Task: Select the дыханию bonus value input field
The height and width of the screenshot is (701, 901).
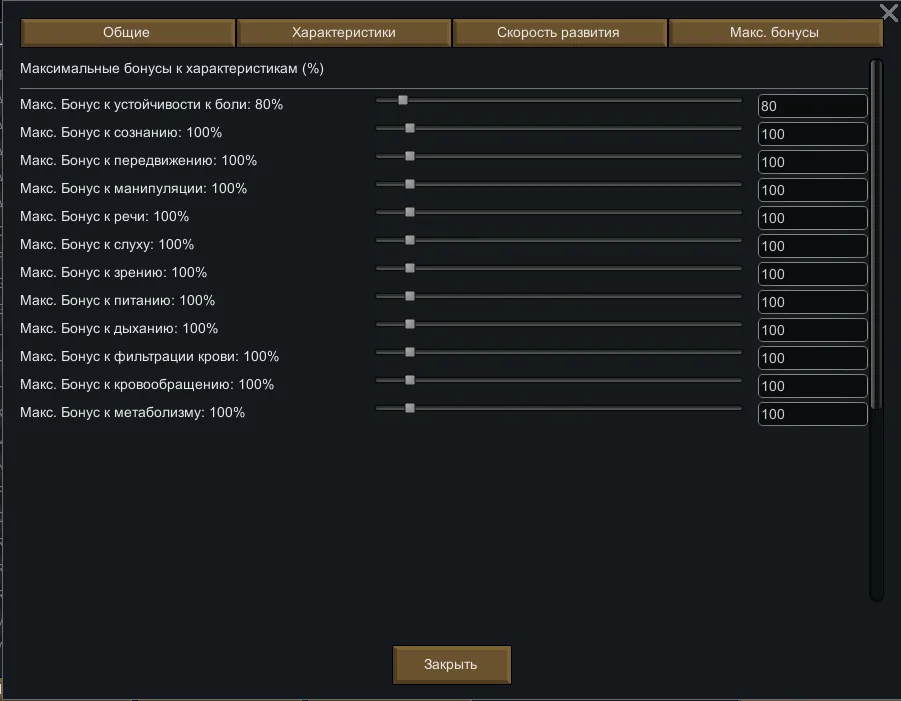Action: click(812, 330)
